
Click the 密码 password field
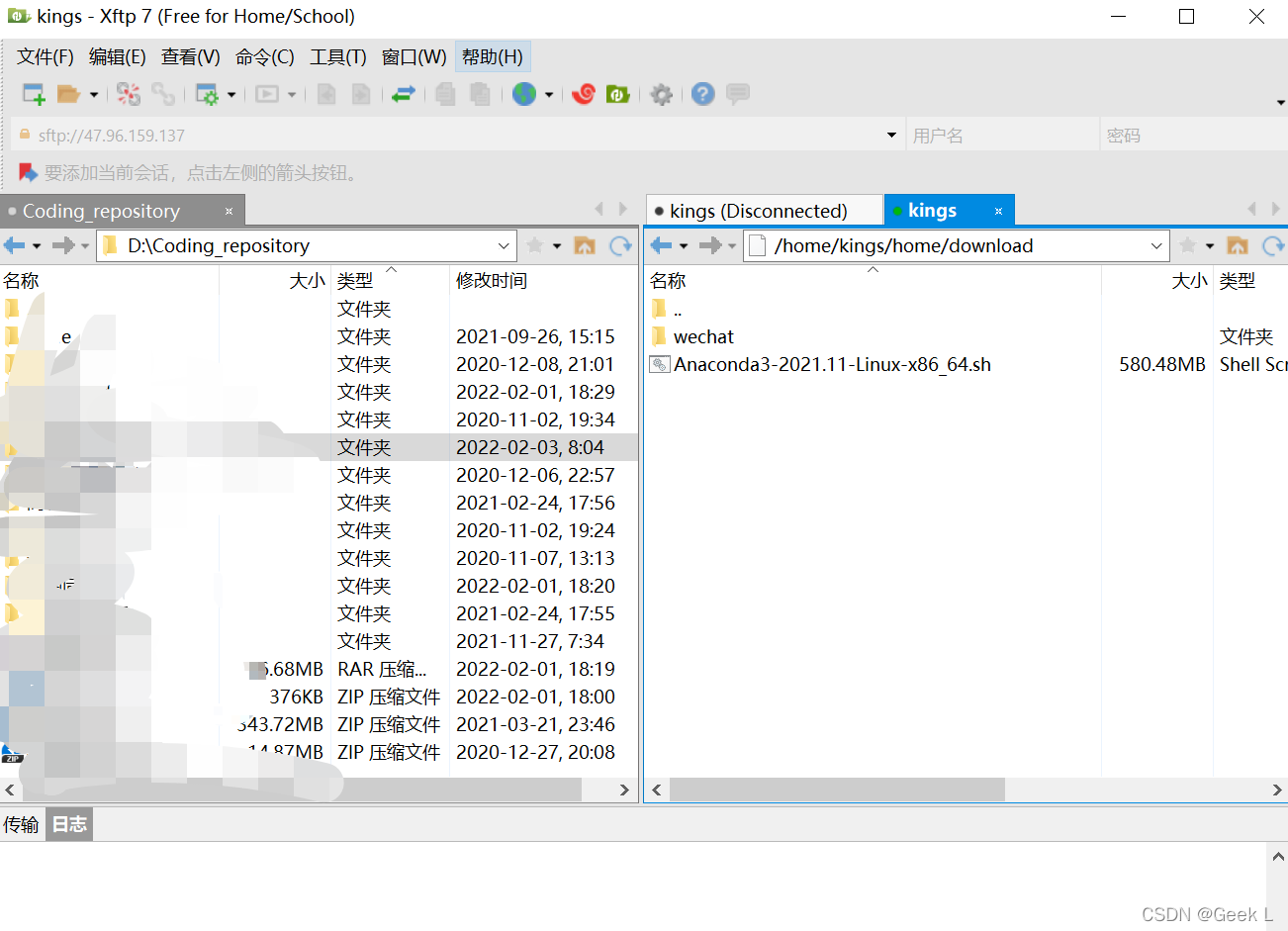pos(1194,136)
